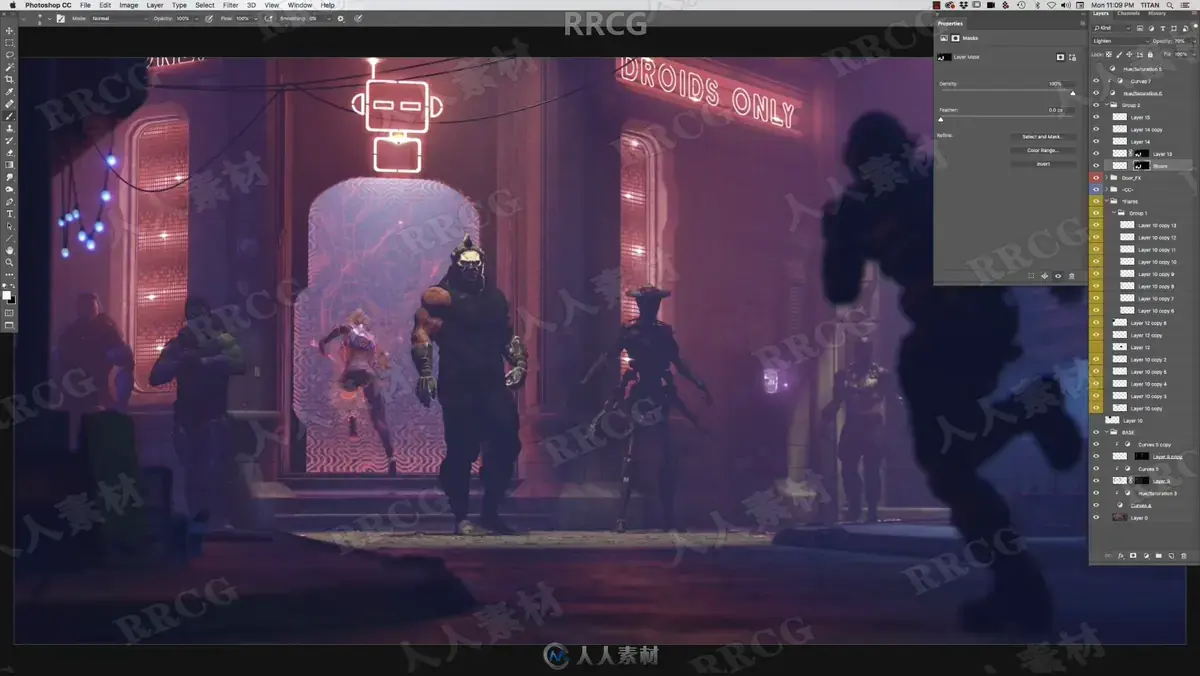Viewport: 1200px width, 676px height.
Task: Open the brush settings panel icon
Action: 60,18
